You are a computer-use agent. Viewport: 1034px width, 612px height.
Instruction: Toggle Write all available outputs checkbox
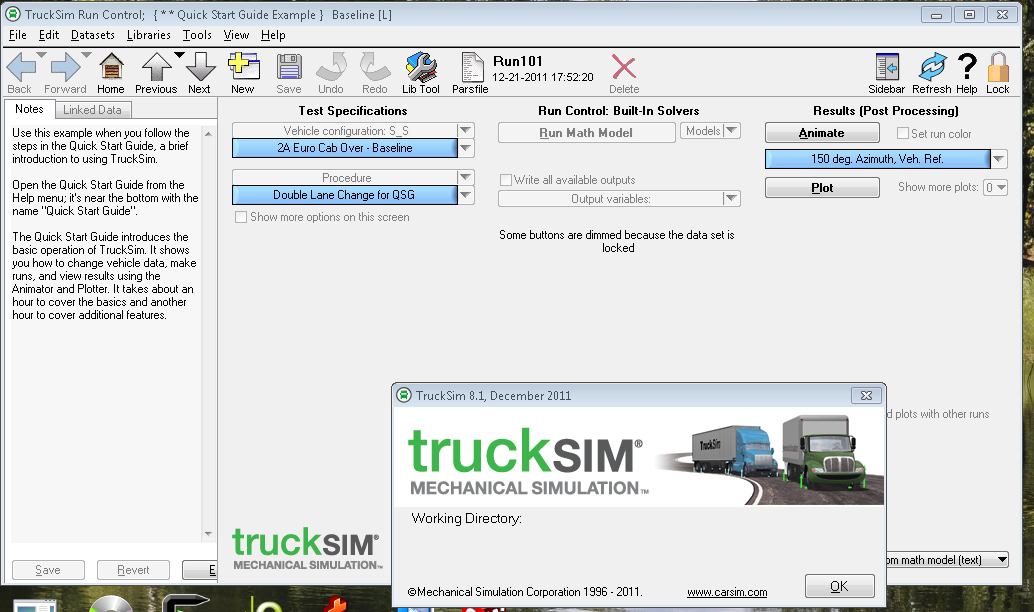click(x=506, y=180)
